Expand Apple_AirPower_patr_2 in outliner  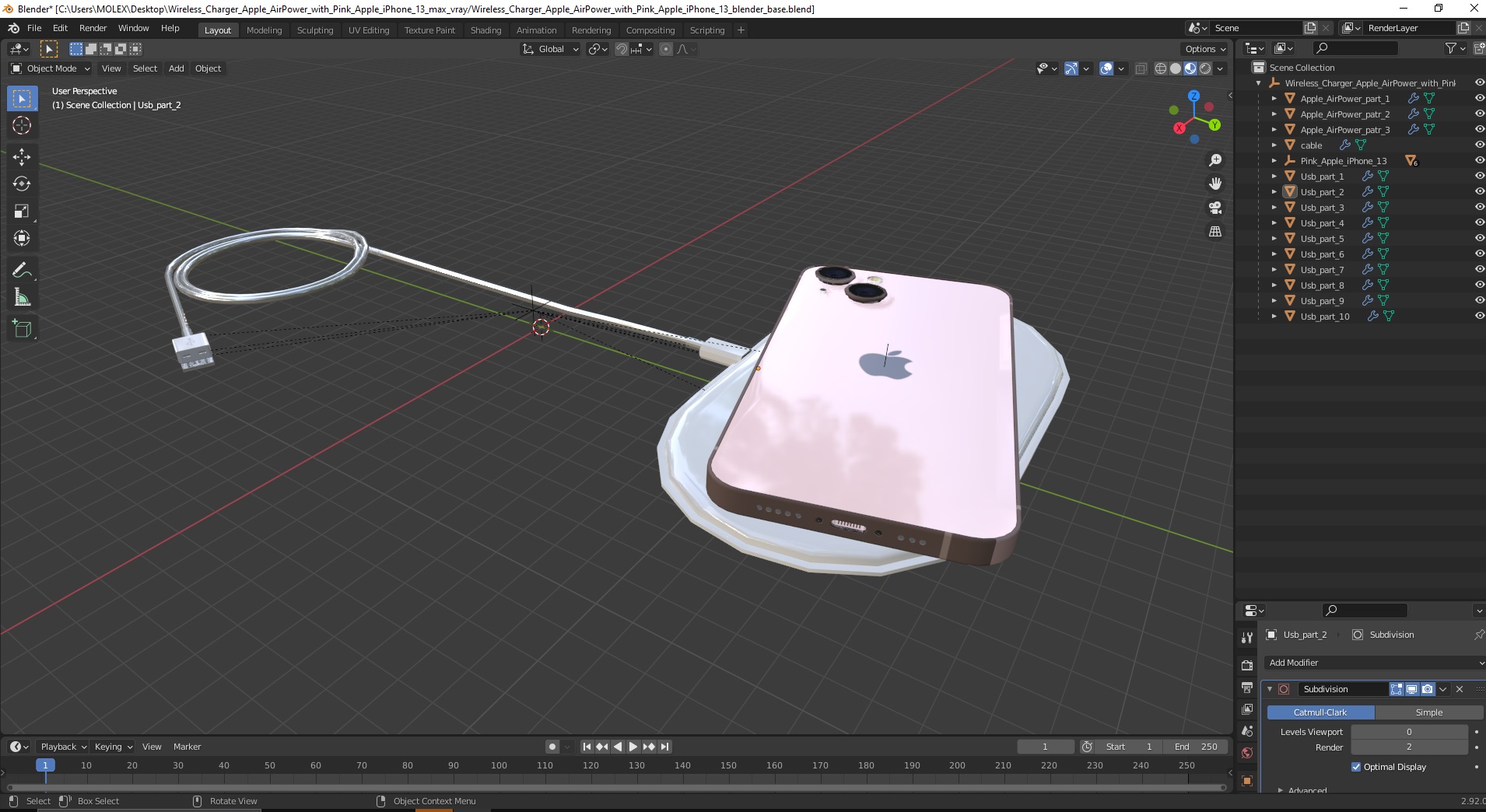coord(1274,114)
